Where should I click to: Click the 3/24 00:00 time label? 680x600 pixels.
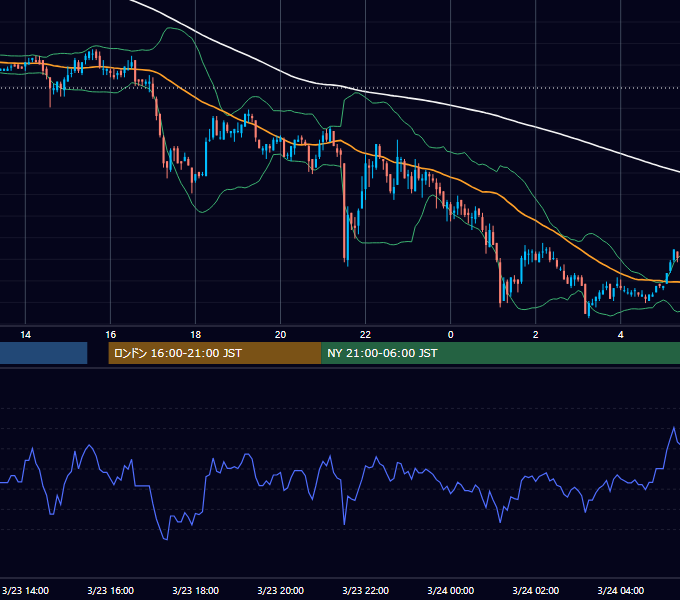coord(451,590)
